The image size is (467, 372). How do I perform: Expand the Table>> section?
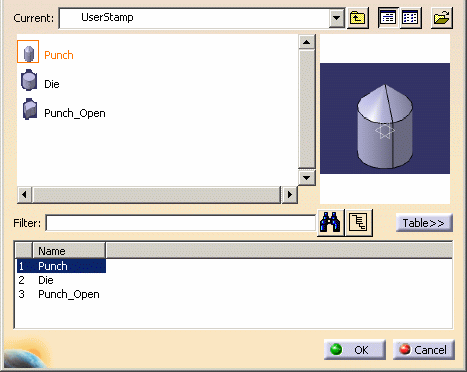(x=424, y=223)
